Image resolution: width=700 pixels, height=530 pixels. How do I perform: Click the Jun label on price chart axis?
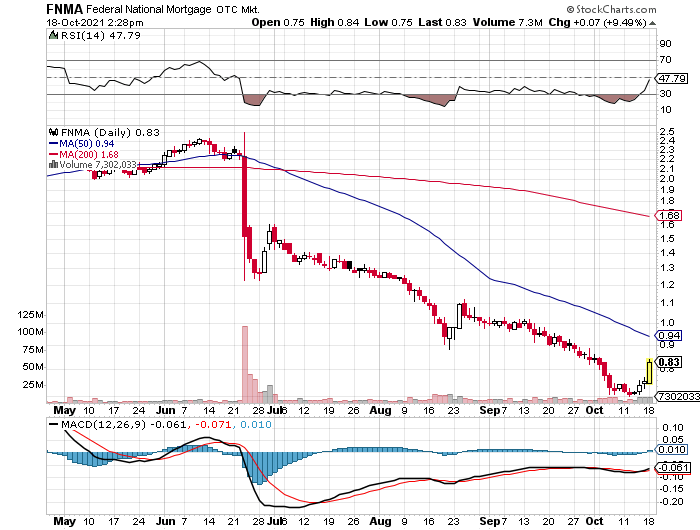(x=166, y=410)
